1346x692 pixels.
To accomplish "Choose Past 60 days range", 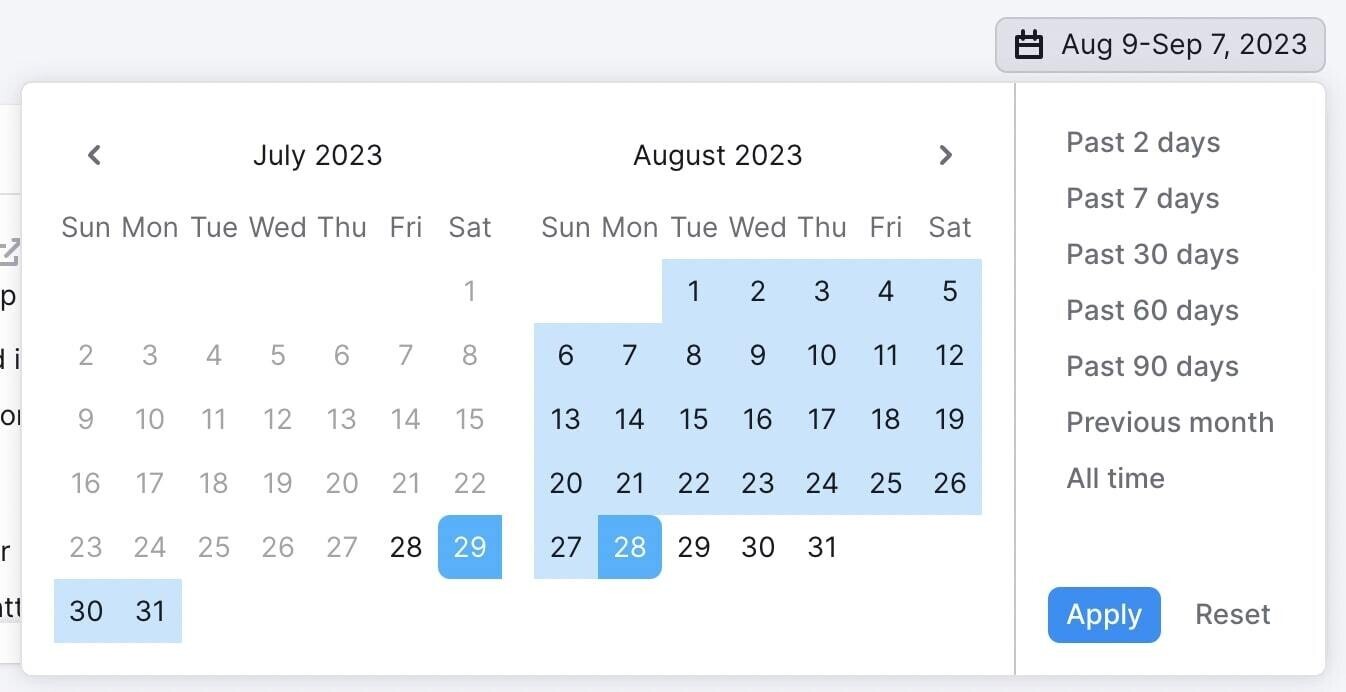I will [x=1152, y=310].
